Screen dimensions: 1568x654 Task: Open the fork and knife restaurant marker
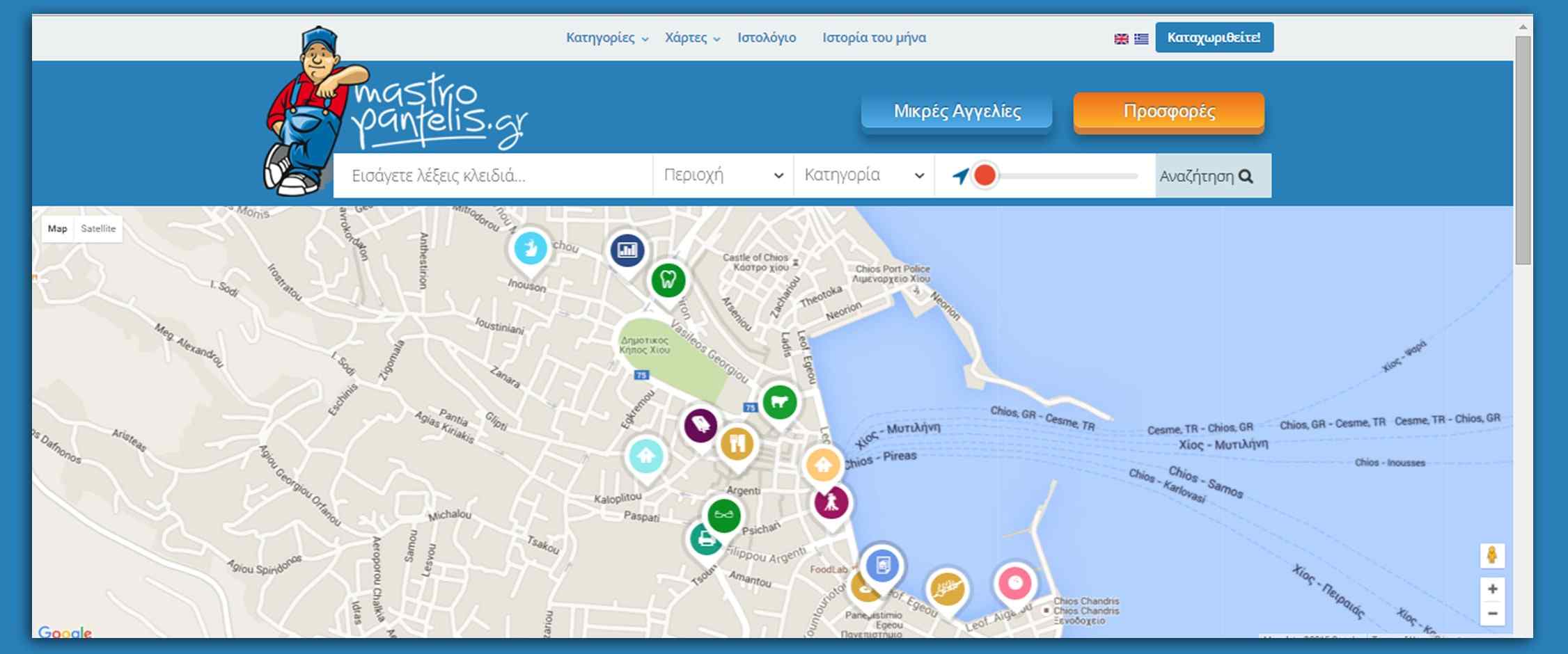pos(737,442)
